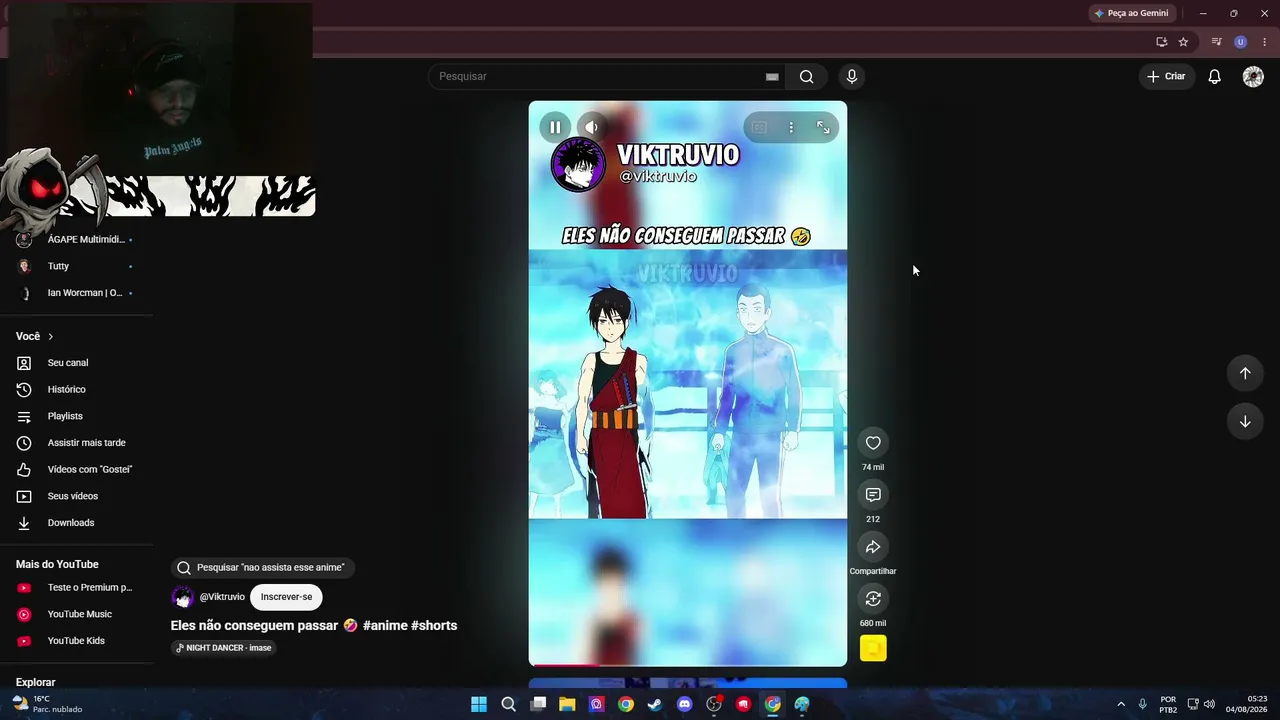Open Vídeos com "Gostei" in sidebar

[76, 470]
